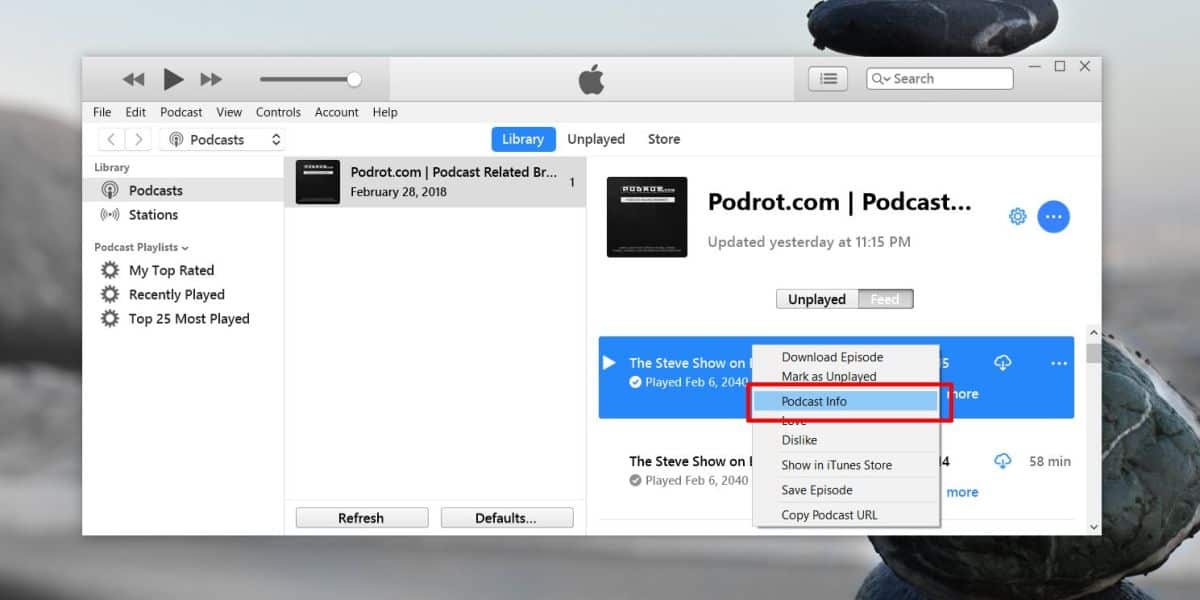Screen dimensions: 1200x600
Task: Click the Top 25 Most Played gear icon
Action: [110, 319]
